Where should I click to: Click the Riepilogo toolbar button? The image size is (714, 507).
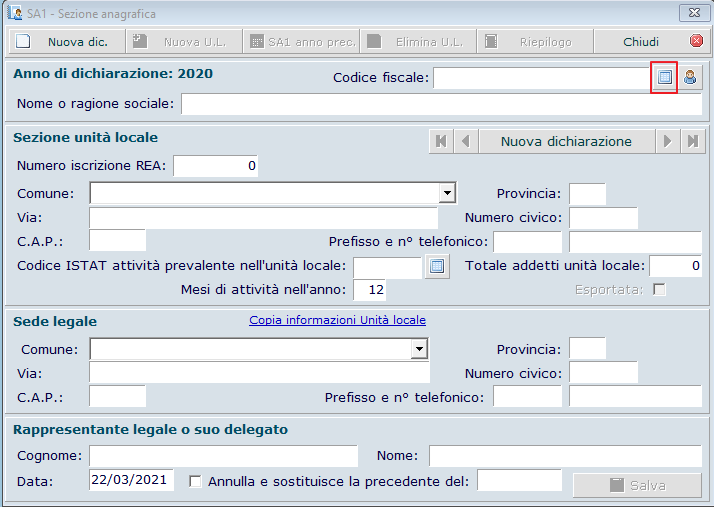point(534,42)
